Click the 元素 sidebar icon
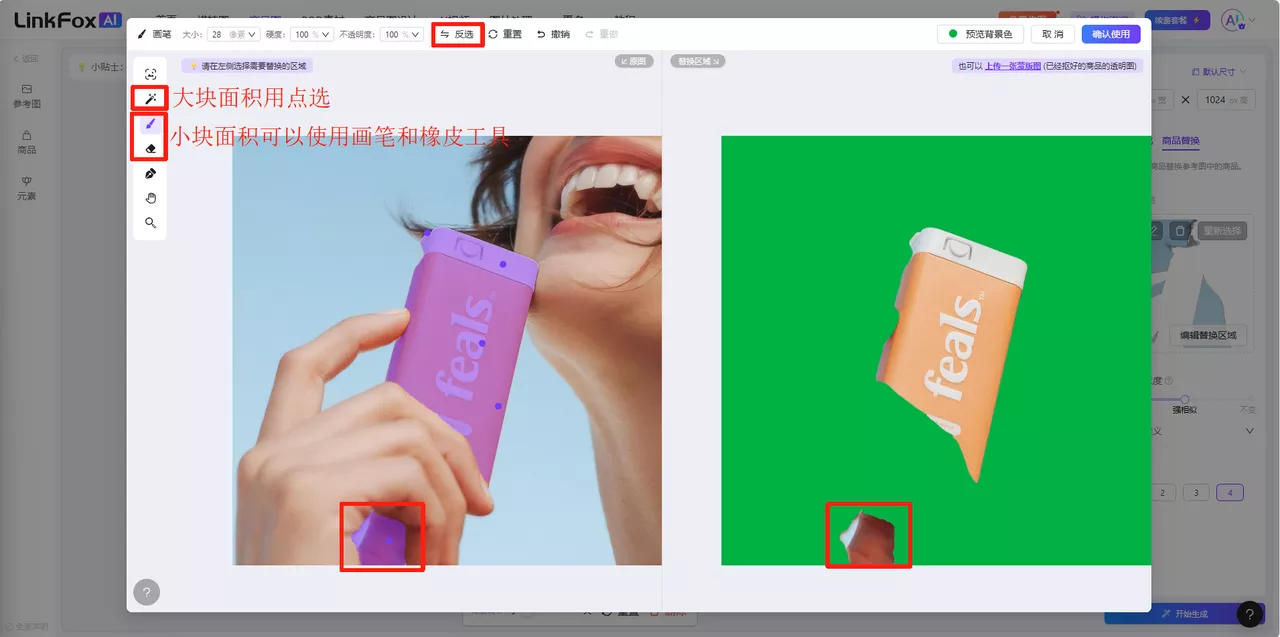Image resolution: width=1280 pixels, height=637 pixels. pos(27,188)
